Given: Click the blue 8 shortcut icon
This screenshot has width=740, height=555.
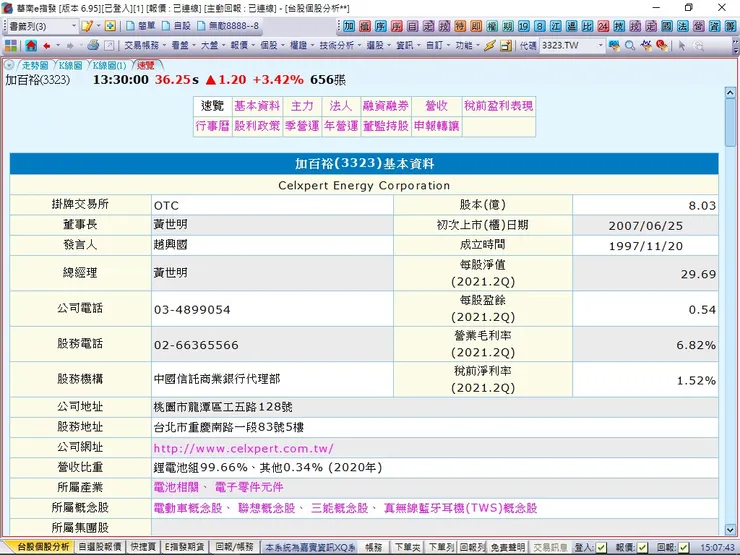Looking at the screenshot, I should pos(539,26).
